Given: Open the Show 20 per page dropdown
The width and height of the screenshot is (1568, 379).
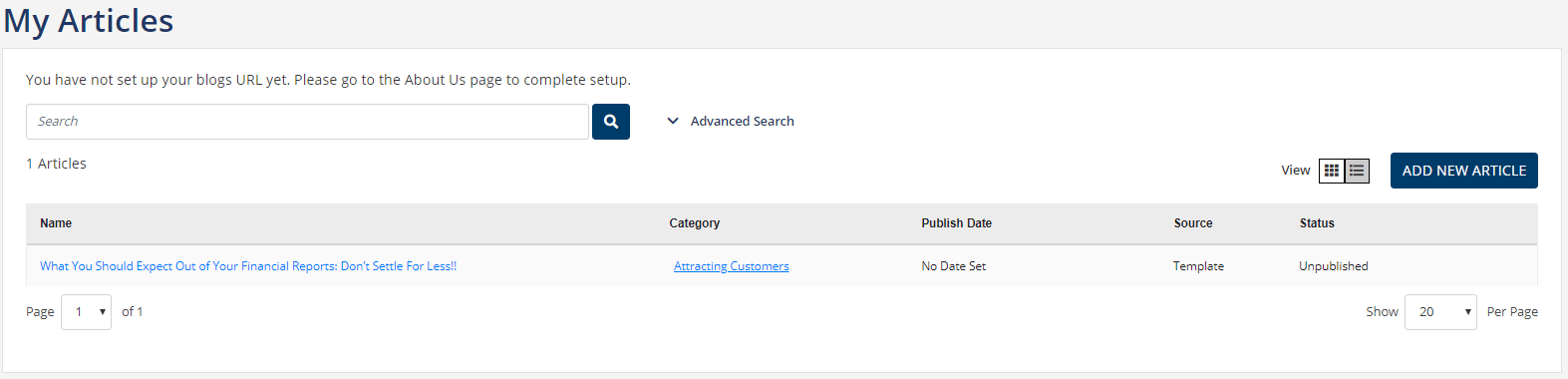Looking at the screenshot, I should [x=1440, y=312].
